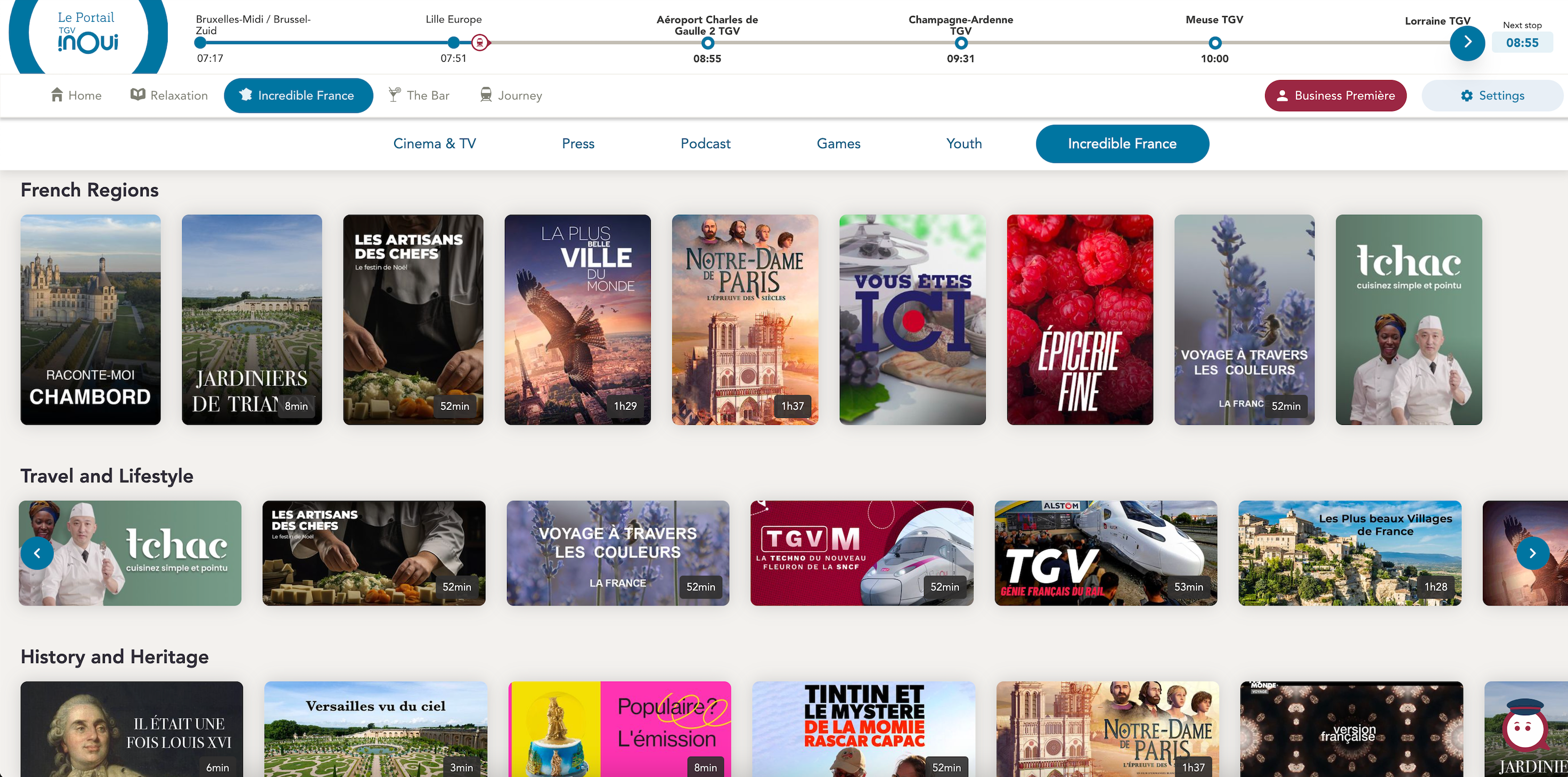
Task: Switch to the Cinema & TV tab
Action: (x=435, y=144)
